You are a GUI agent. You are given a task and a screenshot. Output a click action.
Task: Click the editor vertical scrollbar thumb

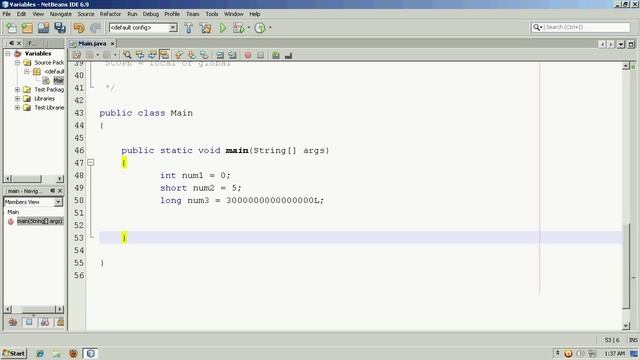click(x=626, y=267)
